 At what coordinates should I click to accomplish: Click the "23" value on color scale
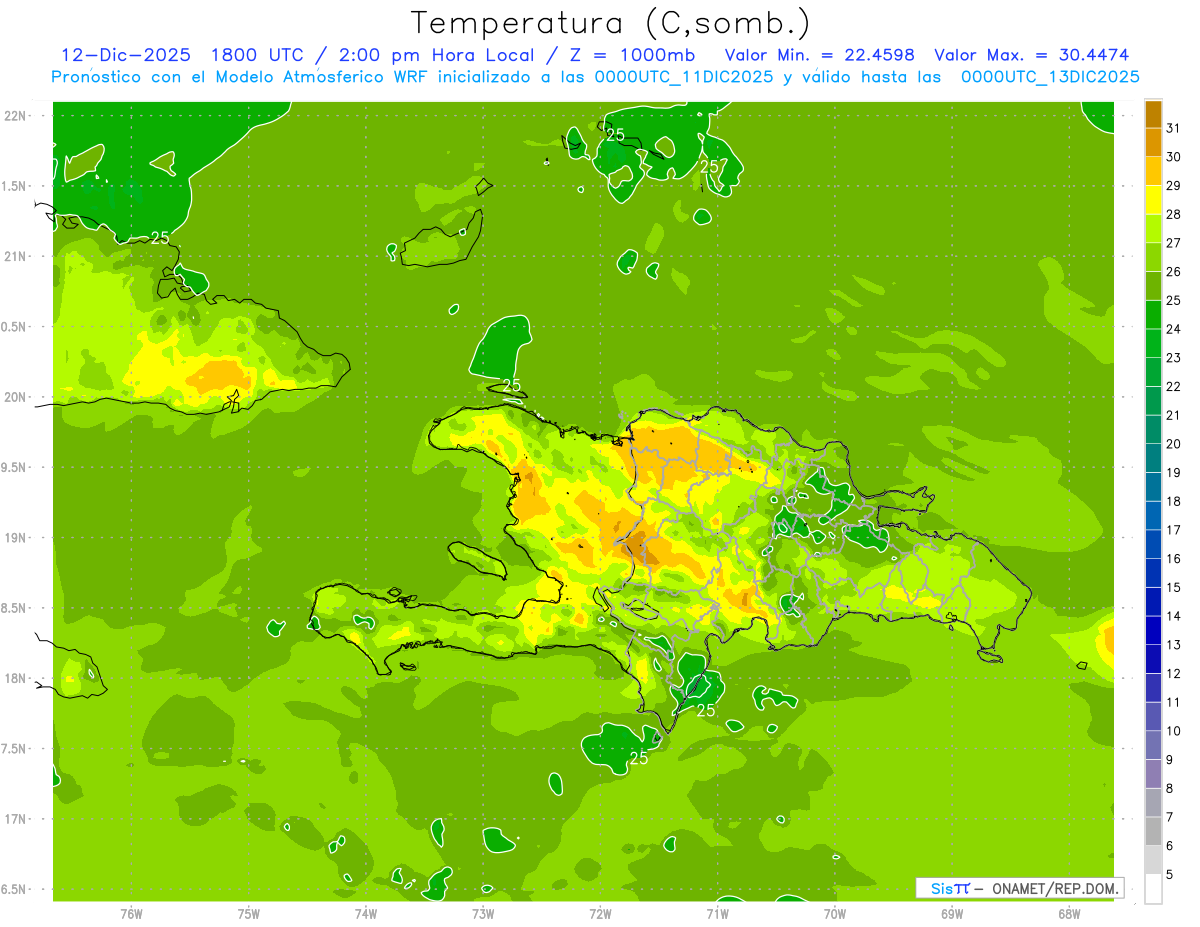1174,358
